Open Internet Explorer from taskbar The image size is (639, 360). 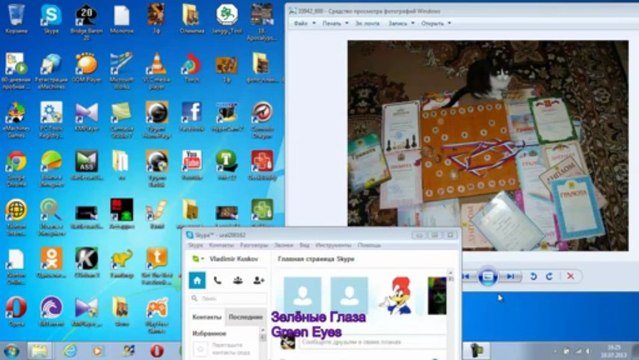(70, 351)
